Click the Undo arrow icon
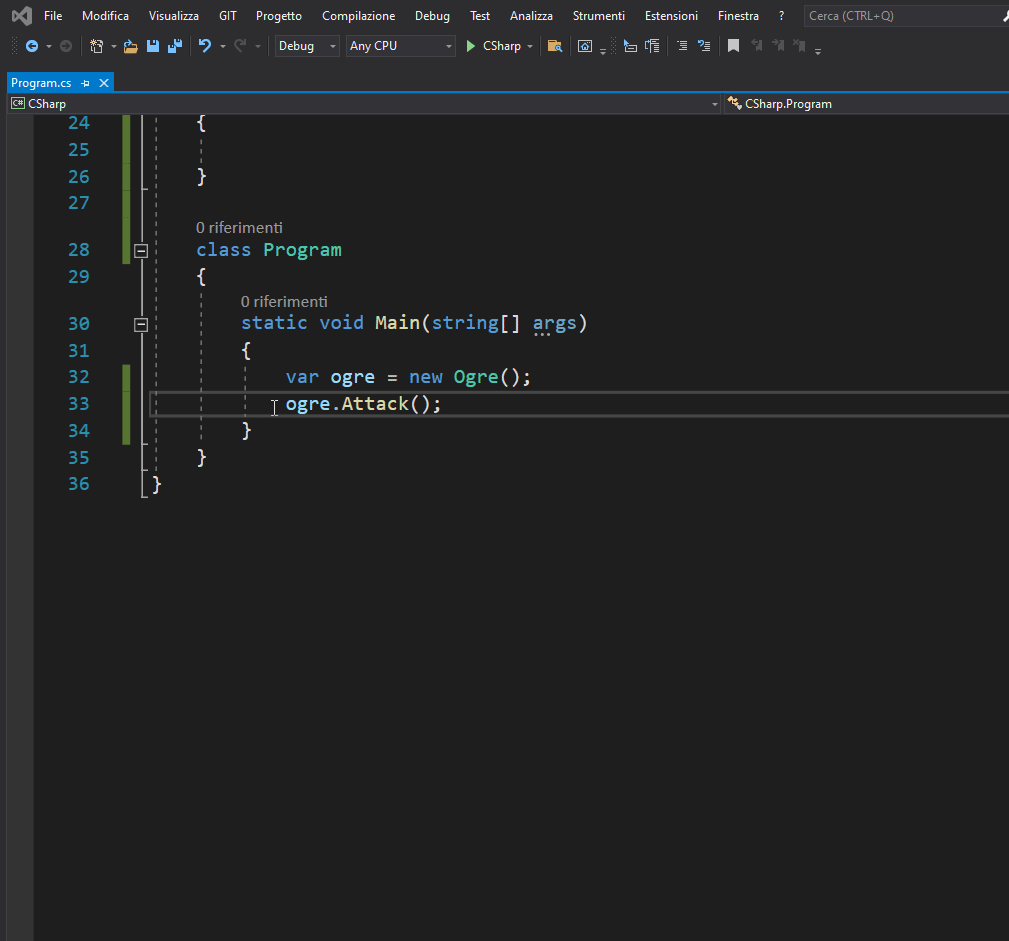Screen dimensions: 1009x941 [x=205, y=46]
